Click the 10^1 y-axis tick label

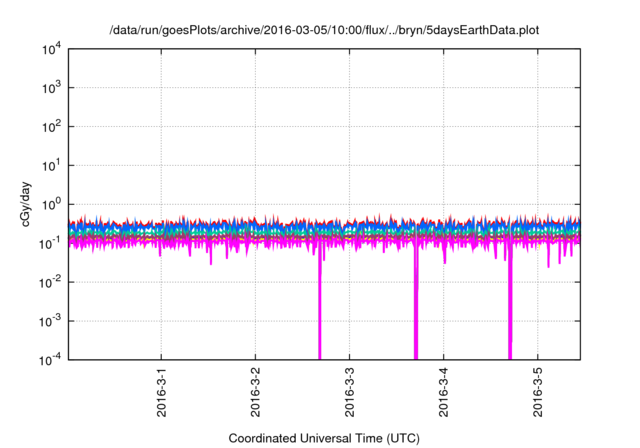(x=51, y=165)
